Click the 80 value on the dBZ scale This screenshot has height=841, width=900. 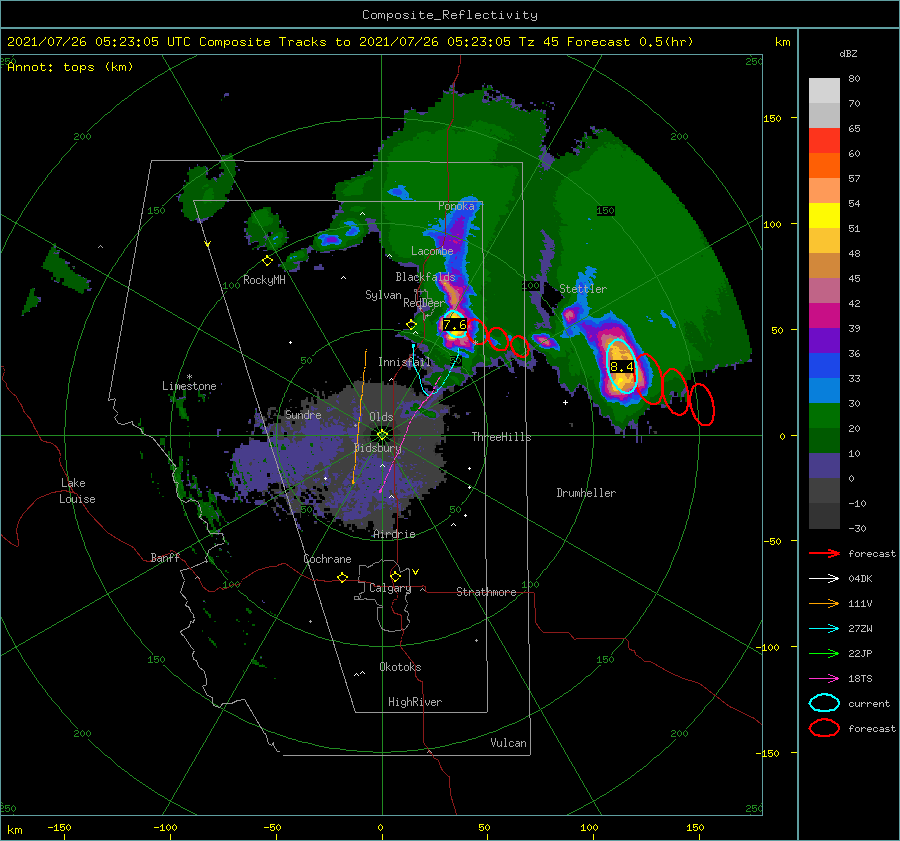coord(854,79)
